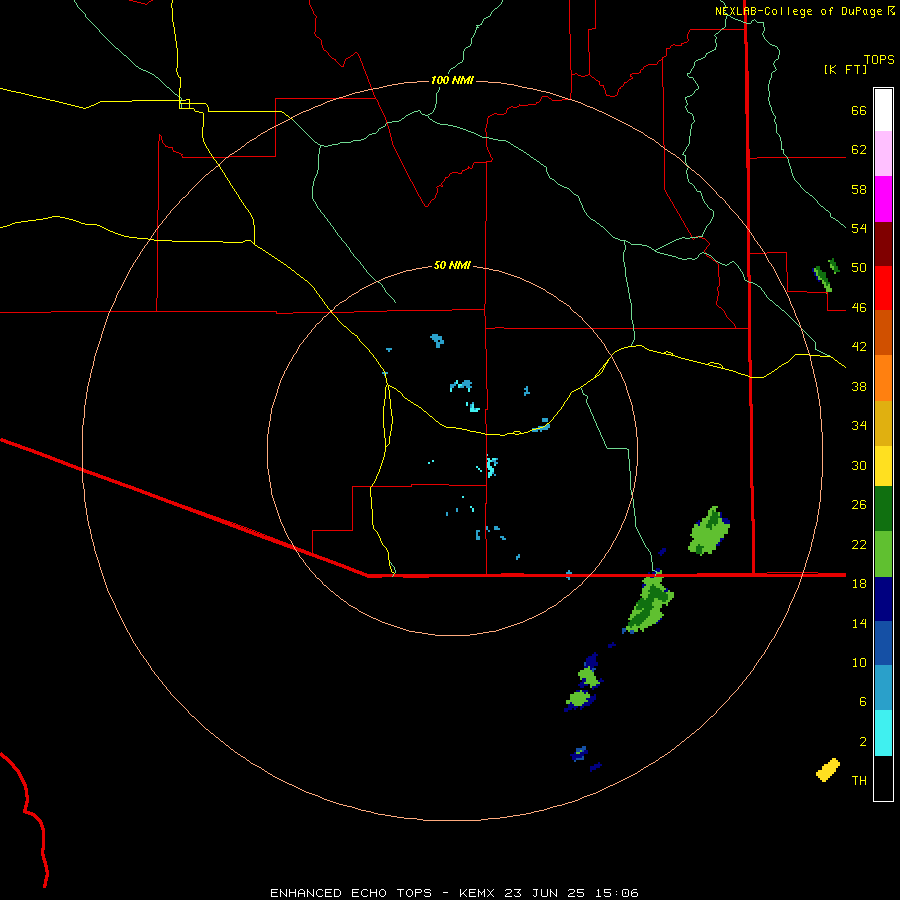Click the legend value "54"
This screenshot has height=900, width=900.
(859, 228)
